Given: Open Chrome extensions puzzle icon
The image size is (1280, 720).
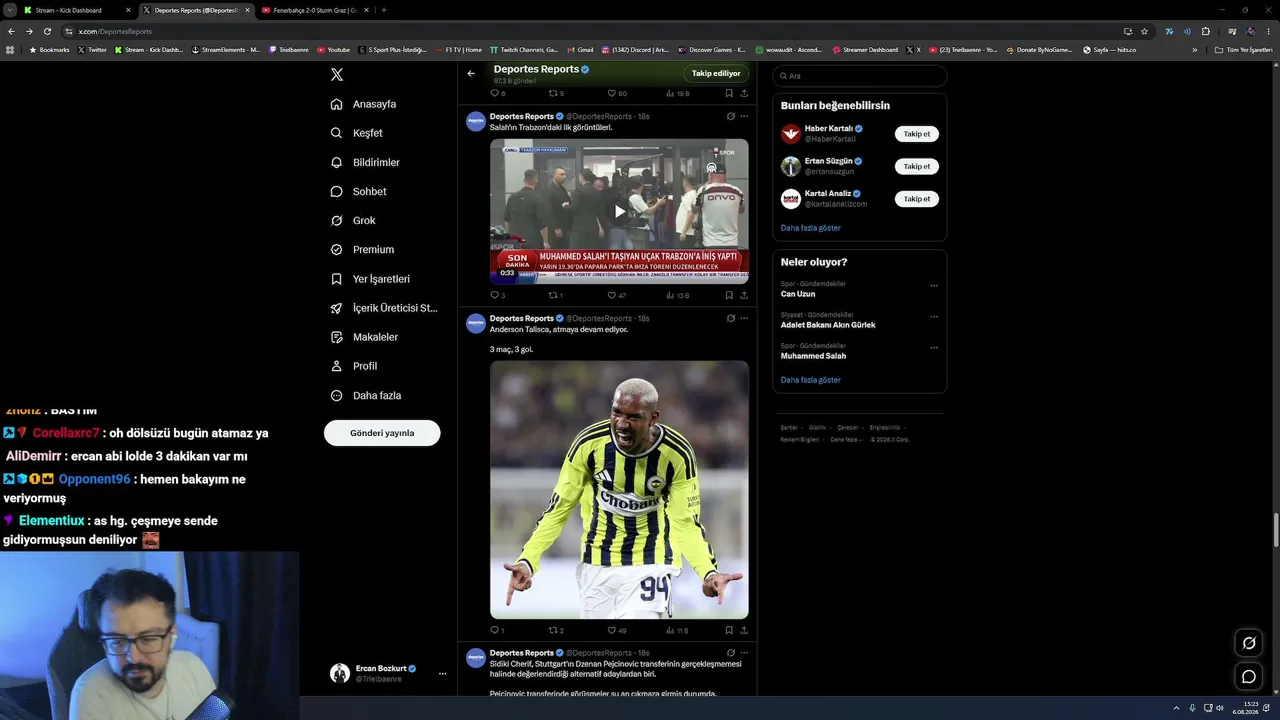Looking at the screenshot, I should pyautogui.click(x=1205, y=31).
